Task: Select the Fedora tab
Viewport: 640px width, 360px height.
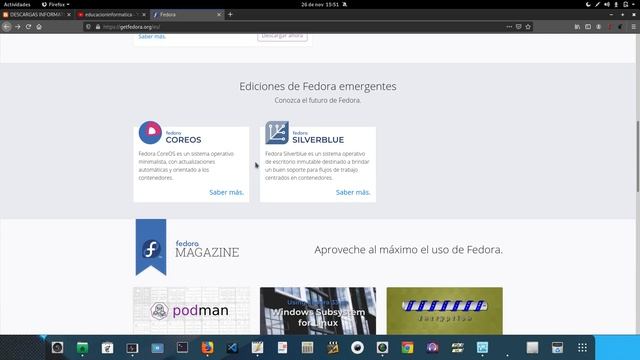Action: [x=187, y=14]
